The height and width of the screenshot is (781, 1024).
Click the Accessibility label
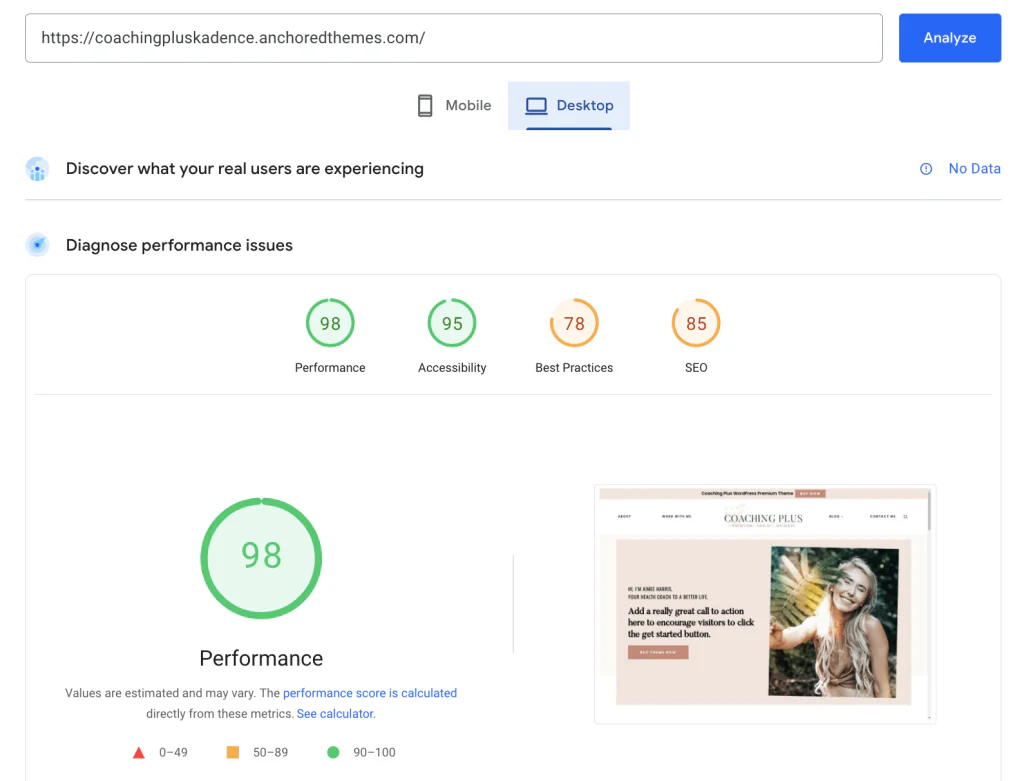(x=452, y=368)
